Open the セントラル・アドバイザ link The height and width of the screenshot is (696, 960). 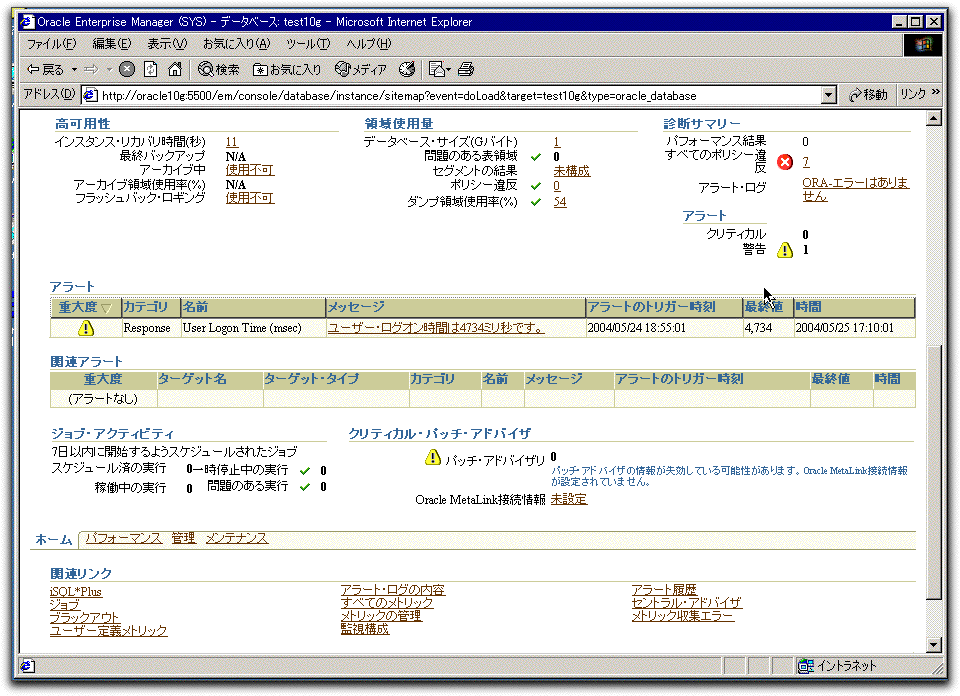point(686,602)
